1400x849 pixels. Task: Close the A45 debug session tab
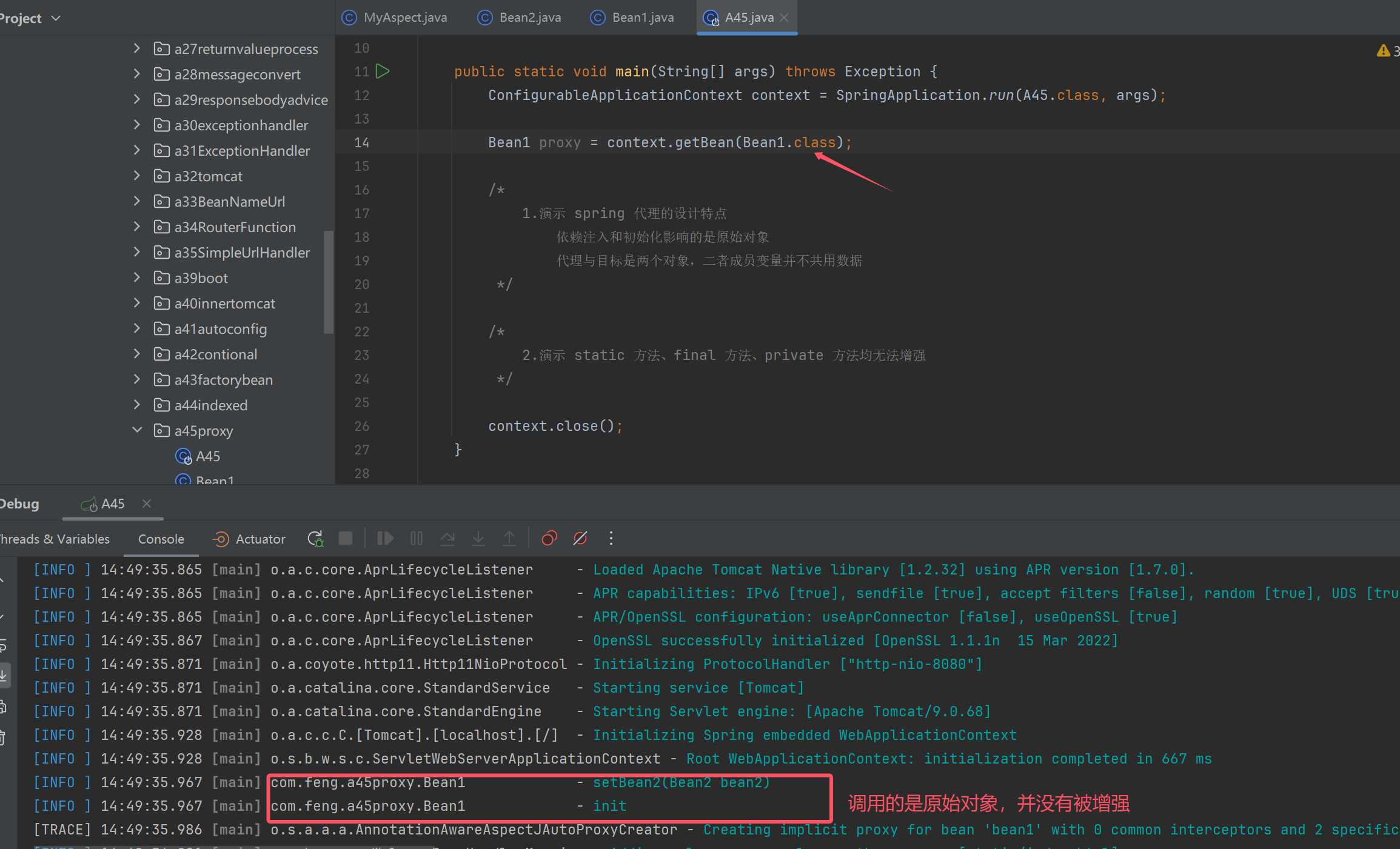click(147, 504)
